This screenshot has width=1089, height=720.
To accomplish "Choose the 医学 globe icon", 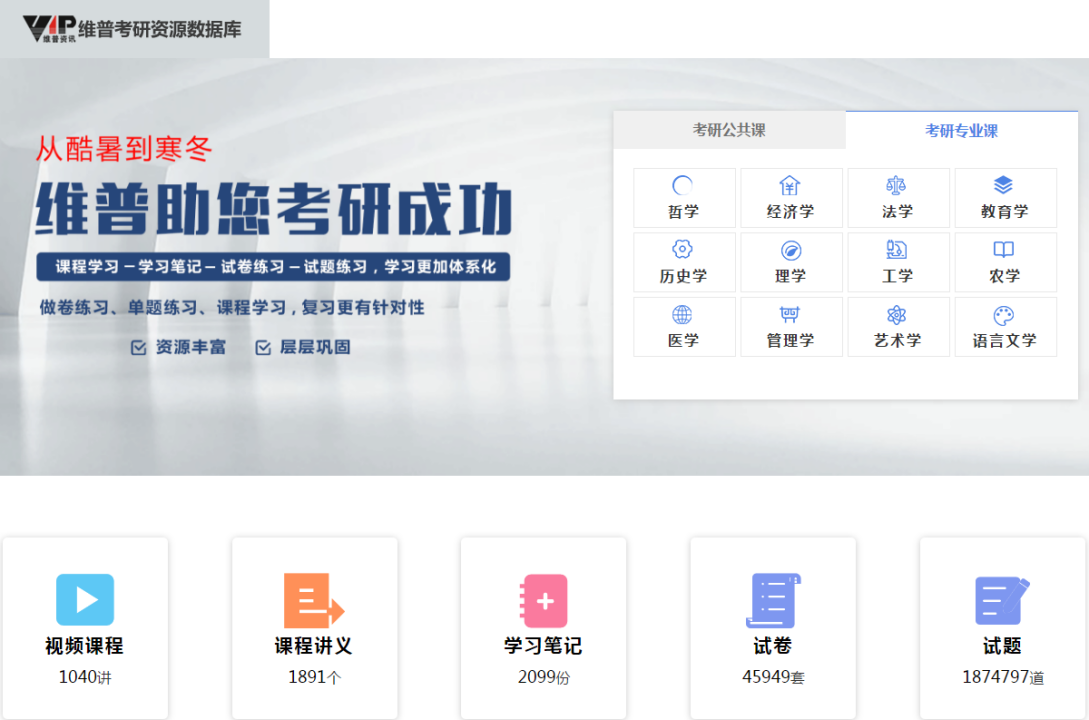I will pos(682,315).
